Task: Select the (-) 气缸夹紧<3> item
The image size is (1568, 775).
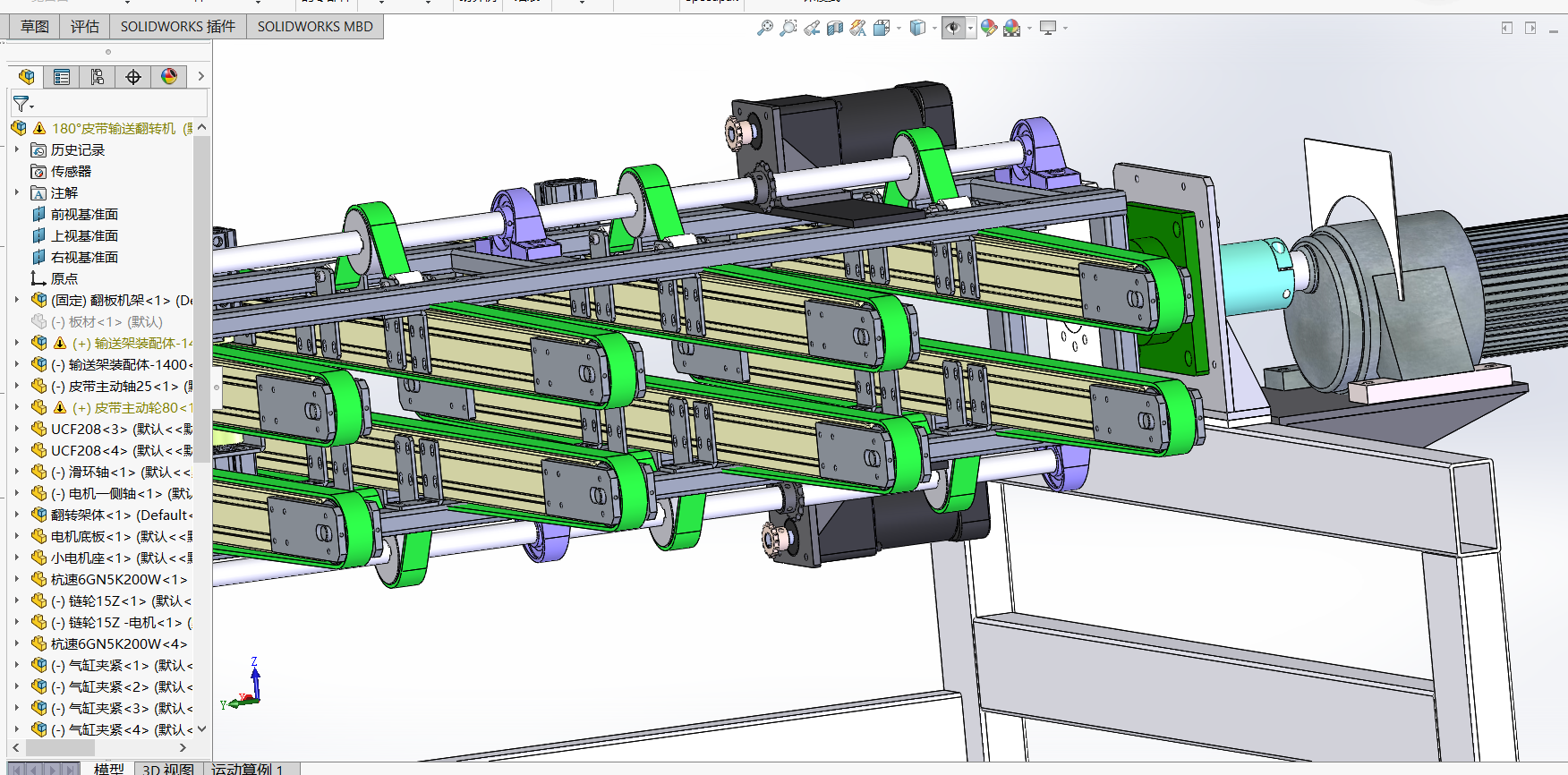Action: pyautogui.click(x=122, y=709)
